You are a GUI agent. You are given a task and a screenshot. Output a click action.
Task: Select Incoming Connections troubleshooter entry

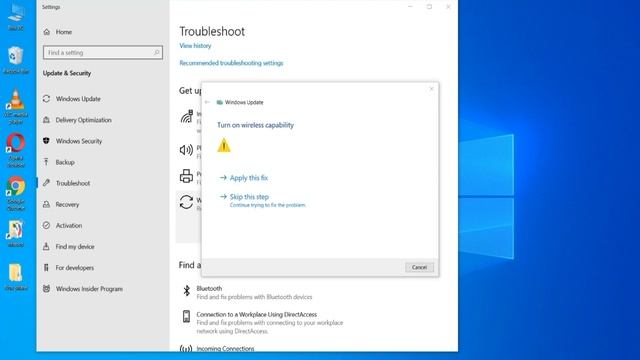pyautogui.click(x=225, y=349)
